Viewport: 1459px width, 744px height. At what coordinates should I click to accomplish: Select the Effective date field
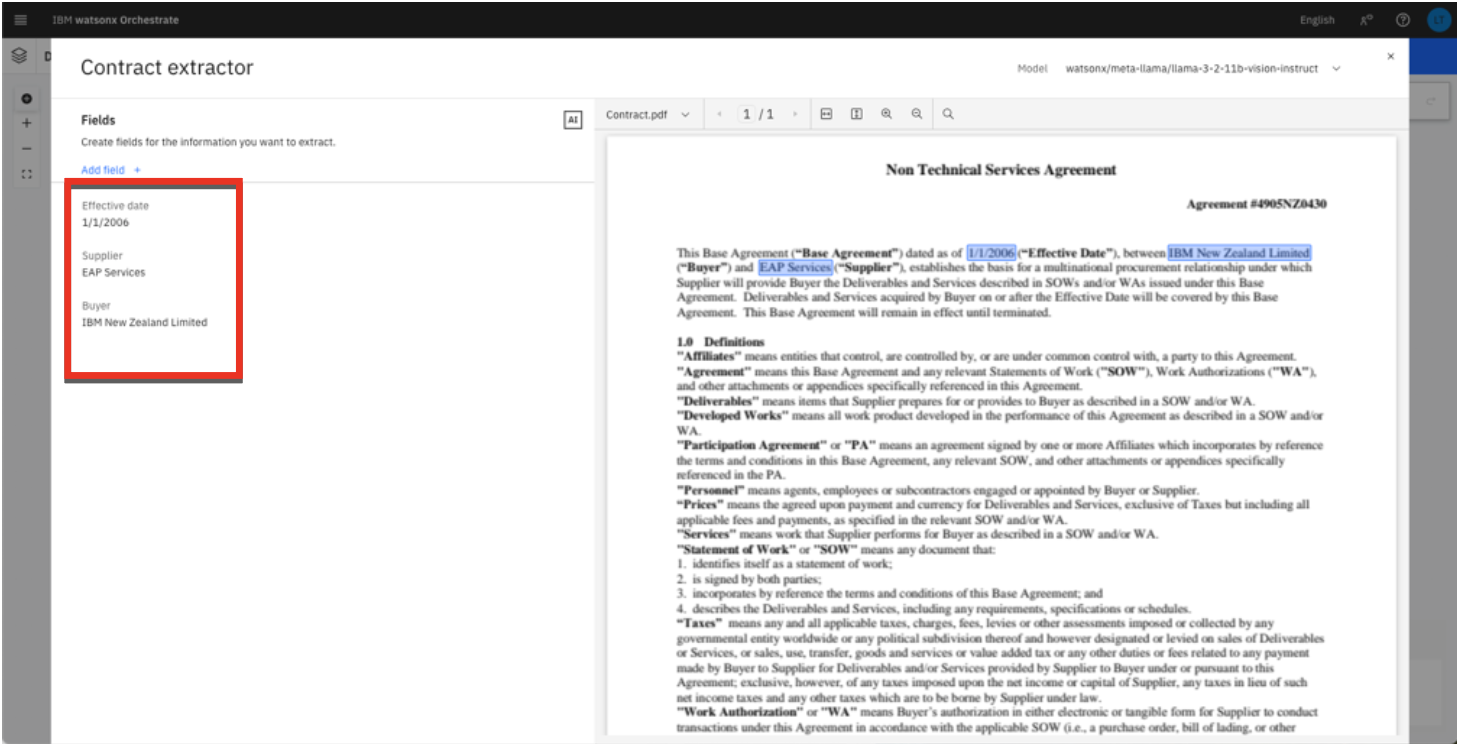115,214
